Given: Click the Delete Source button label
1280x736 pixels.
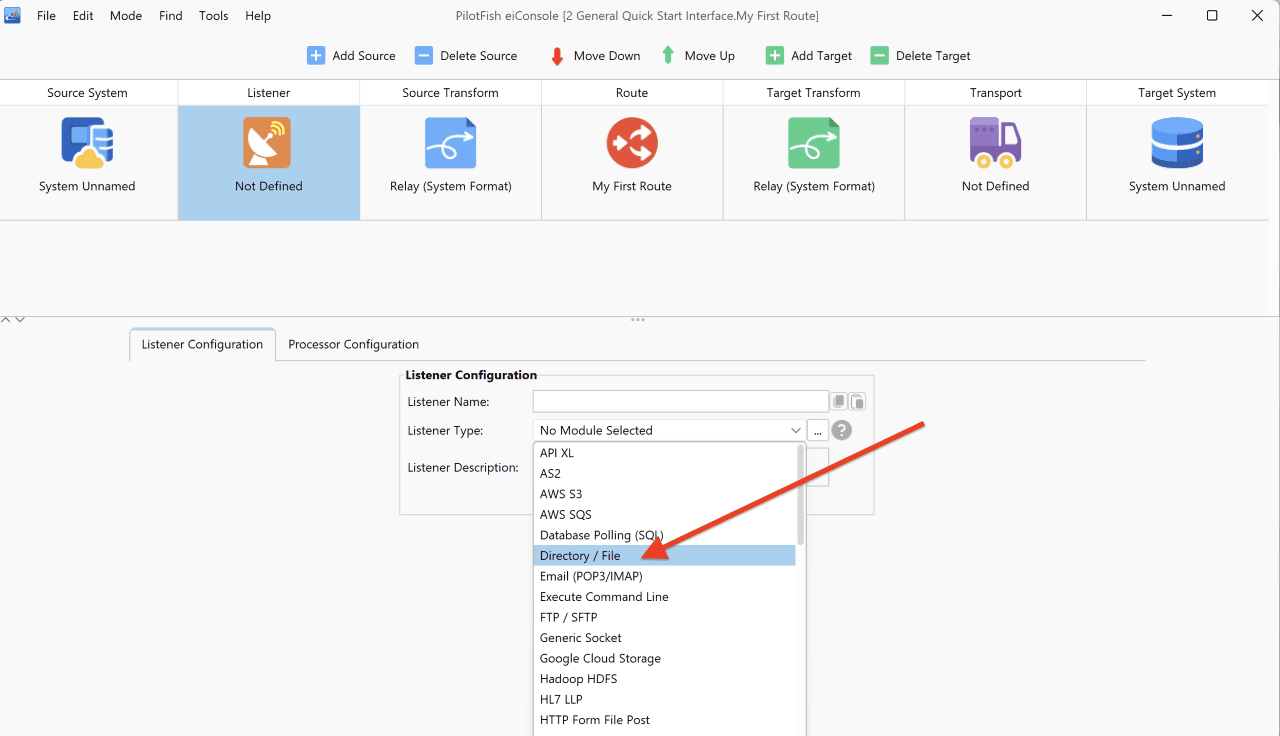Looking at the screenshot, I should click(x=479, y=56).
